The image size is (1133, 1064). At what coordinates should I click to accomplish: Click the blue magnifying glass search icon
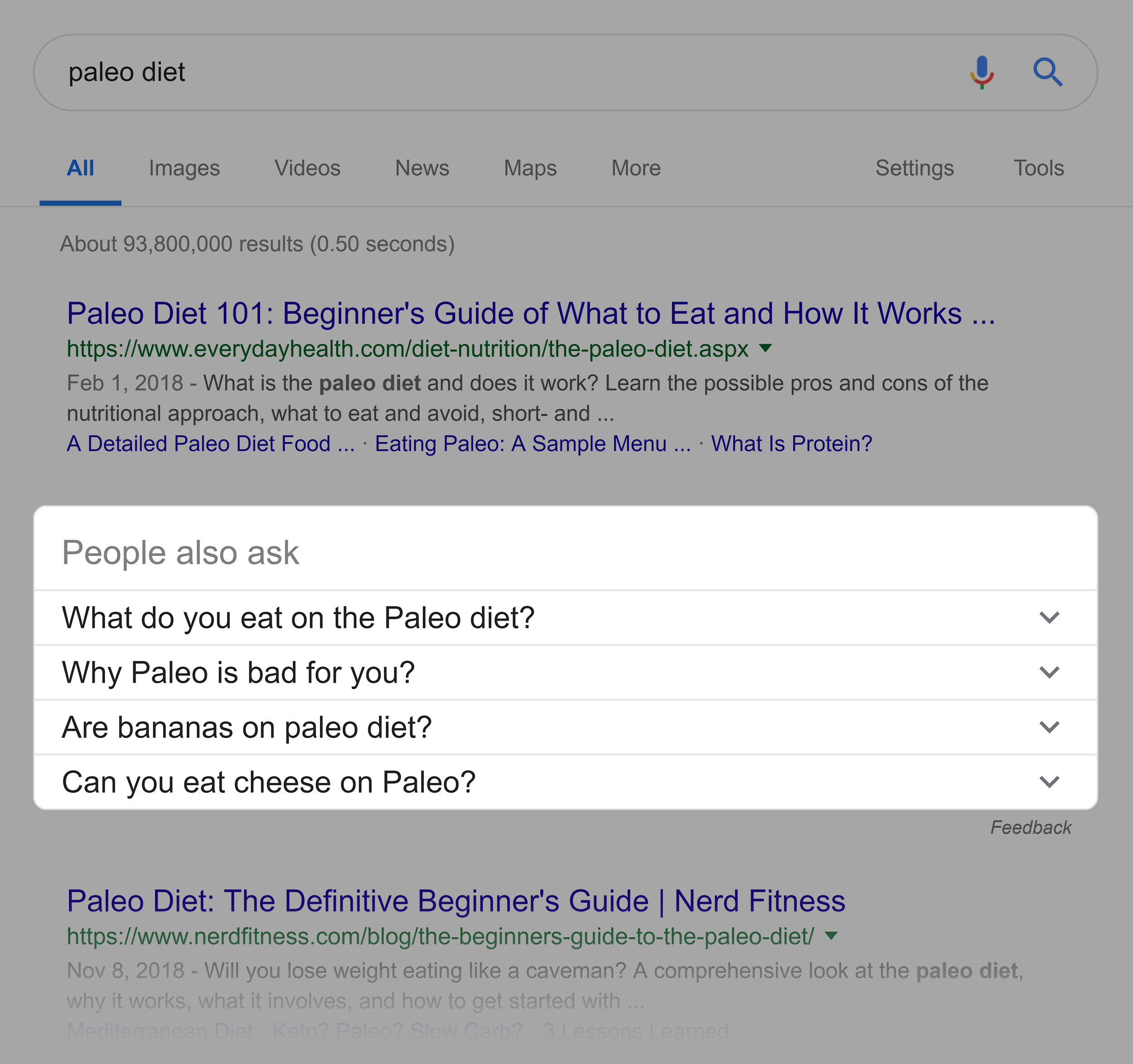[1047, 73]
